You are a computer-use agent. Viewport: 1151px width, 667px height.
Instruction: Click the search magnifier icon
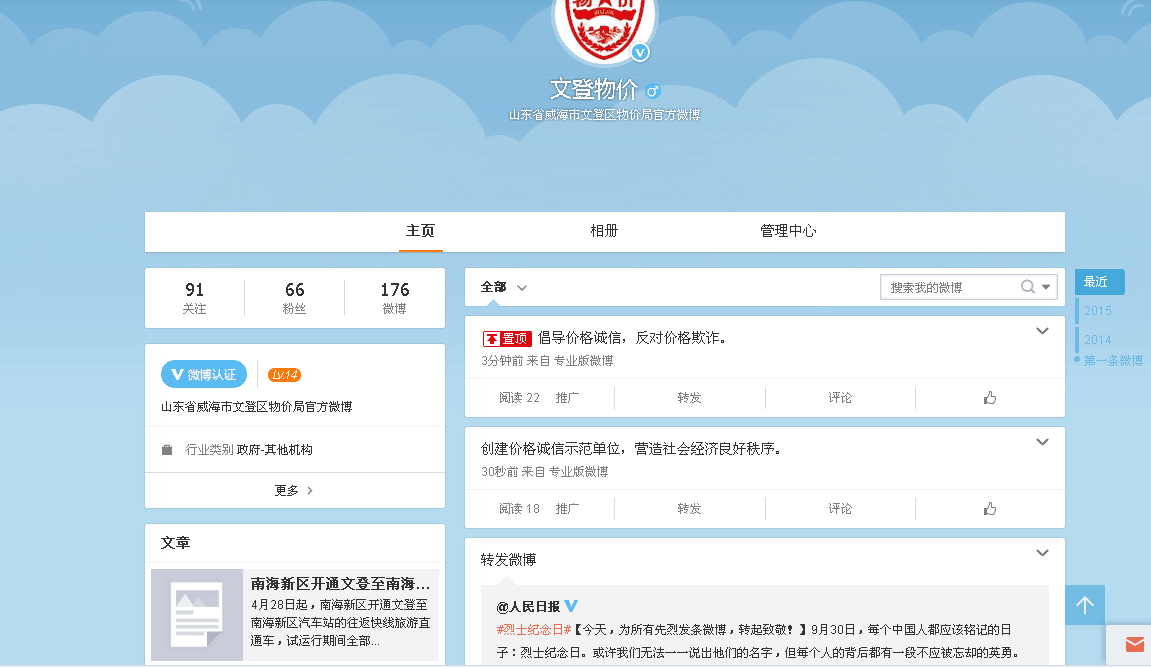point(1027,287)
